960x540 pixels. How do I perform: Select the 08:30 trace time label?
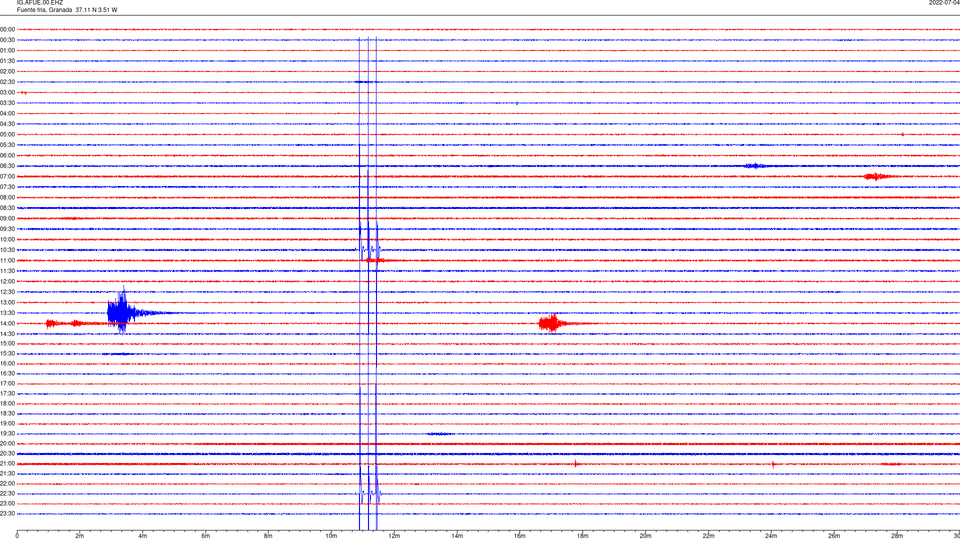coord(7,208)
